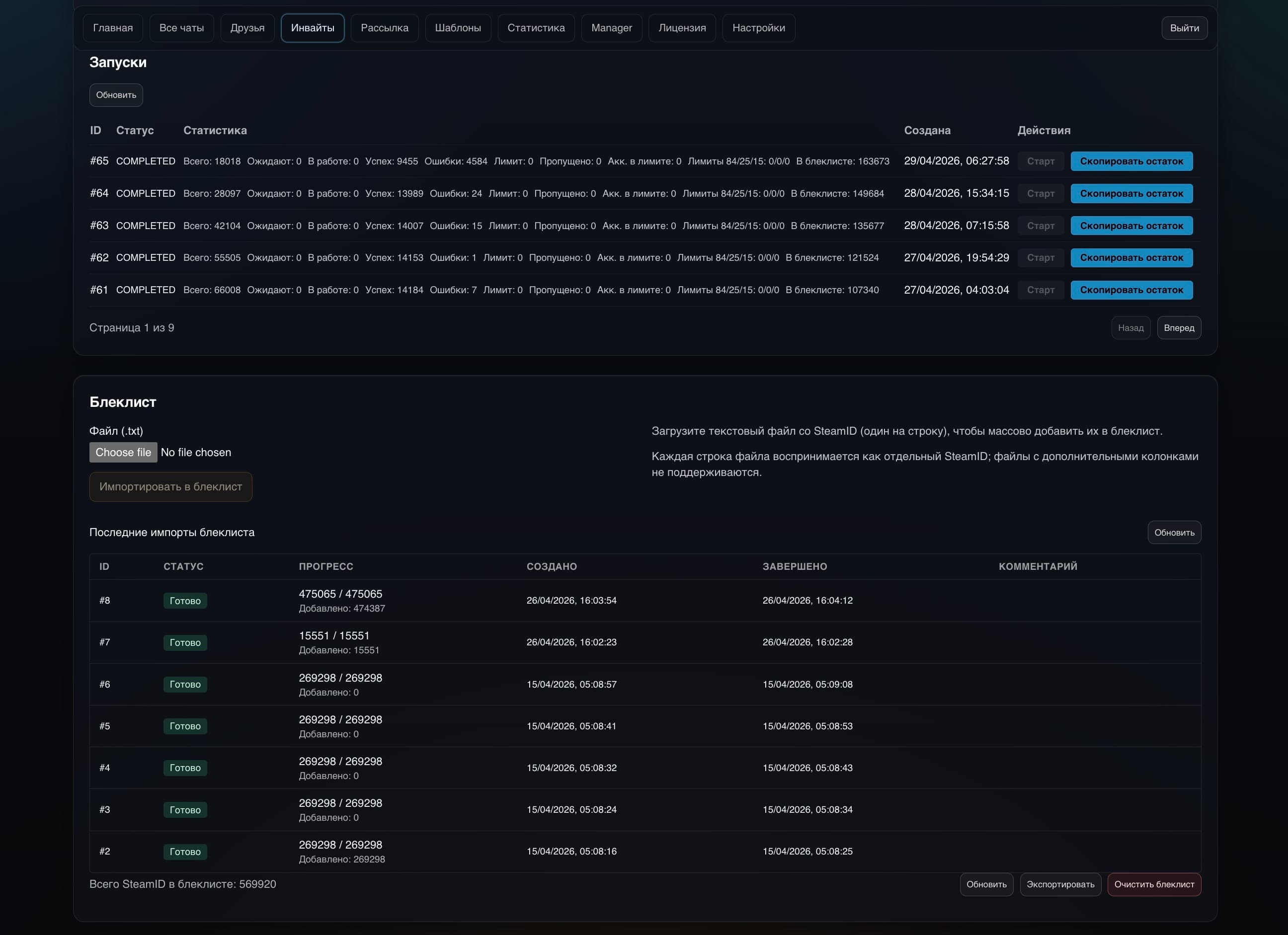Open the Лицензия tab
Viewport: 1288px width, 935px height.
[x=681, y=28]
